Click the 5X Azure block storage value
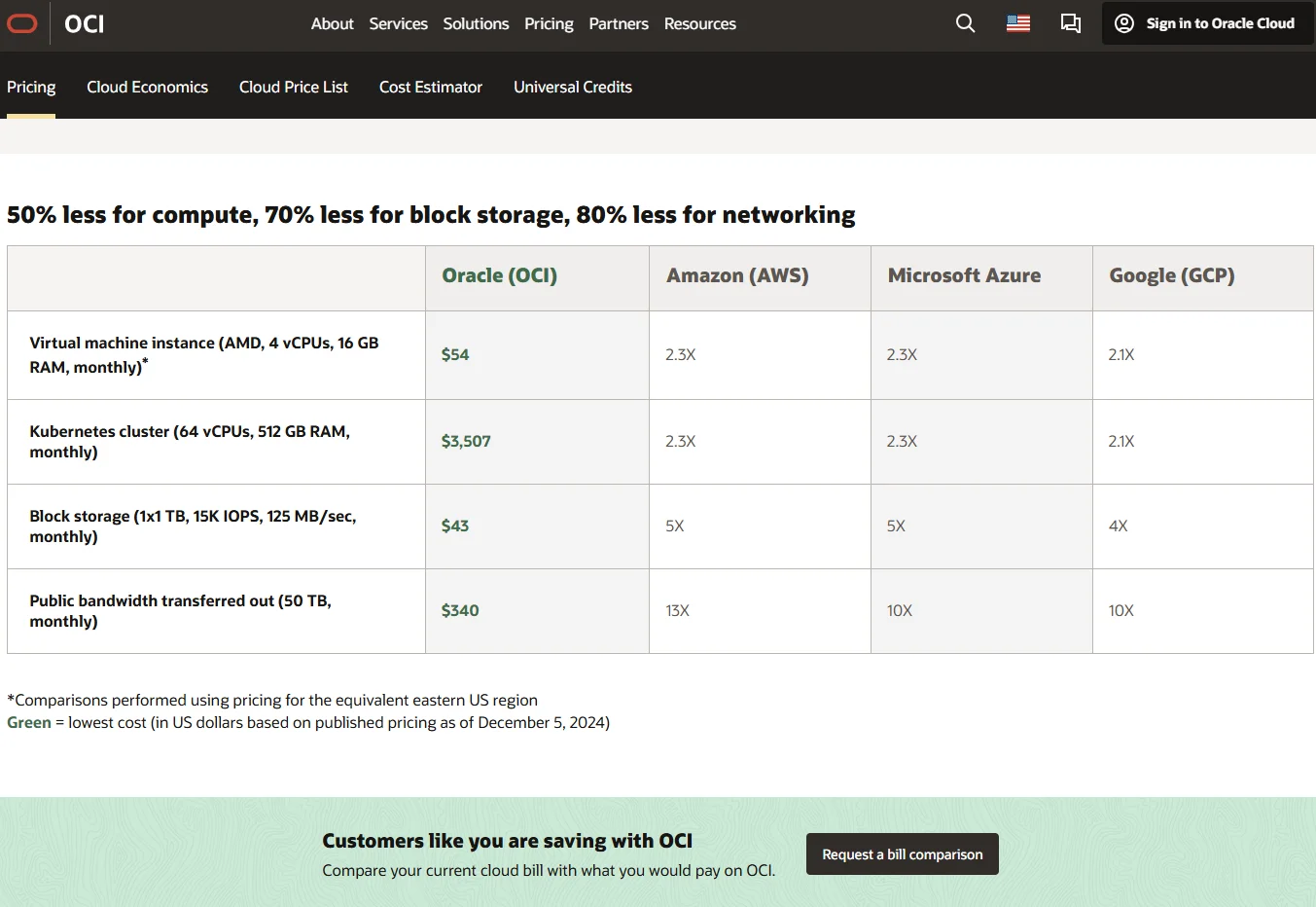Image resolution: width=1316 pixels, height=907 pixels. pyautogui.click(x=896, y=526)
